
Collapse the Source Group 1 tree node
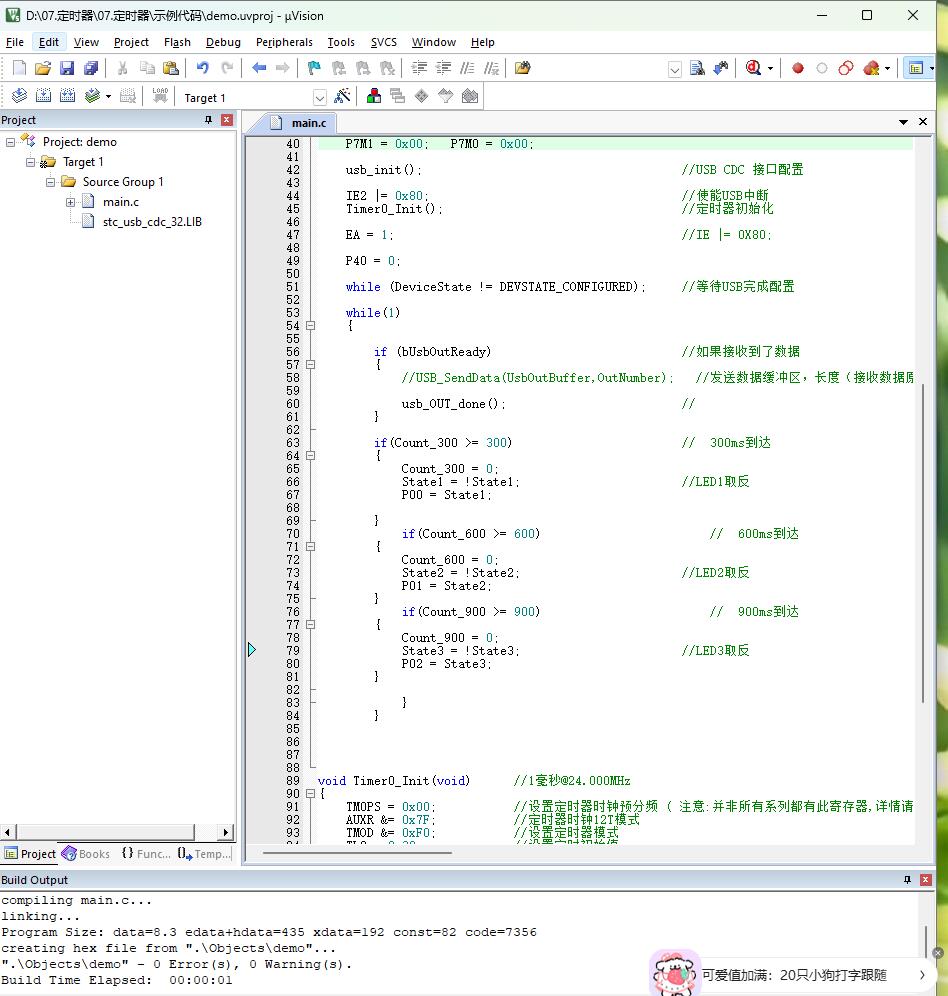[x=50, y=182]
